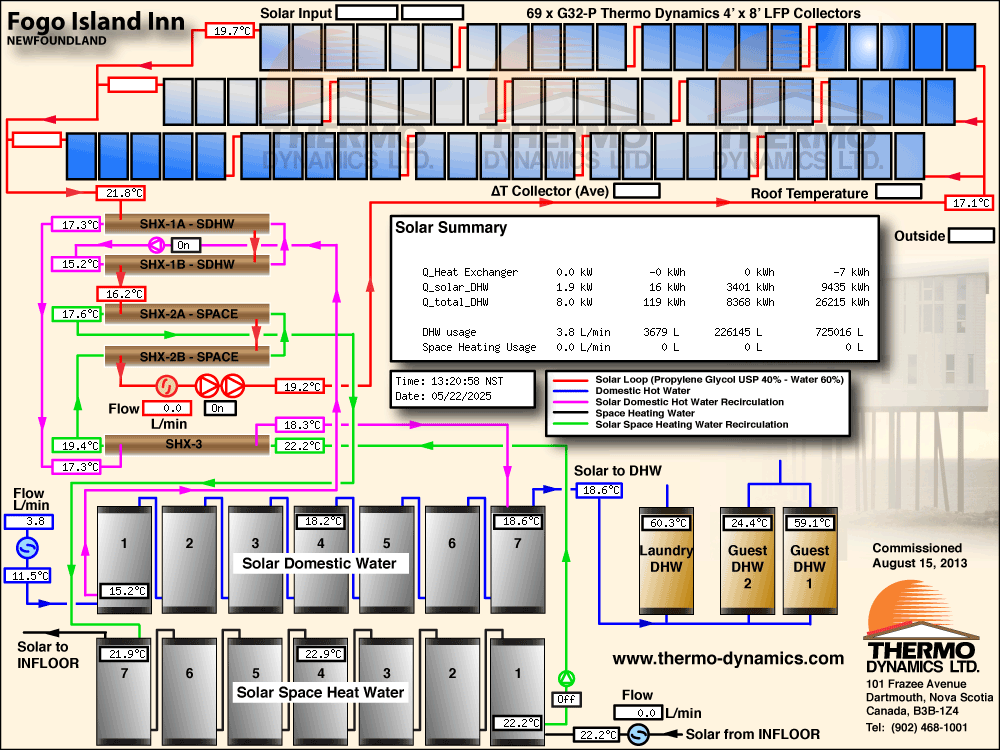
Task: Click the Solar to DHW 18.6°C reading
Action: (599, 490)
